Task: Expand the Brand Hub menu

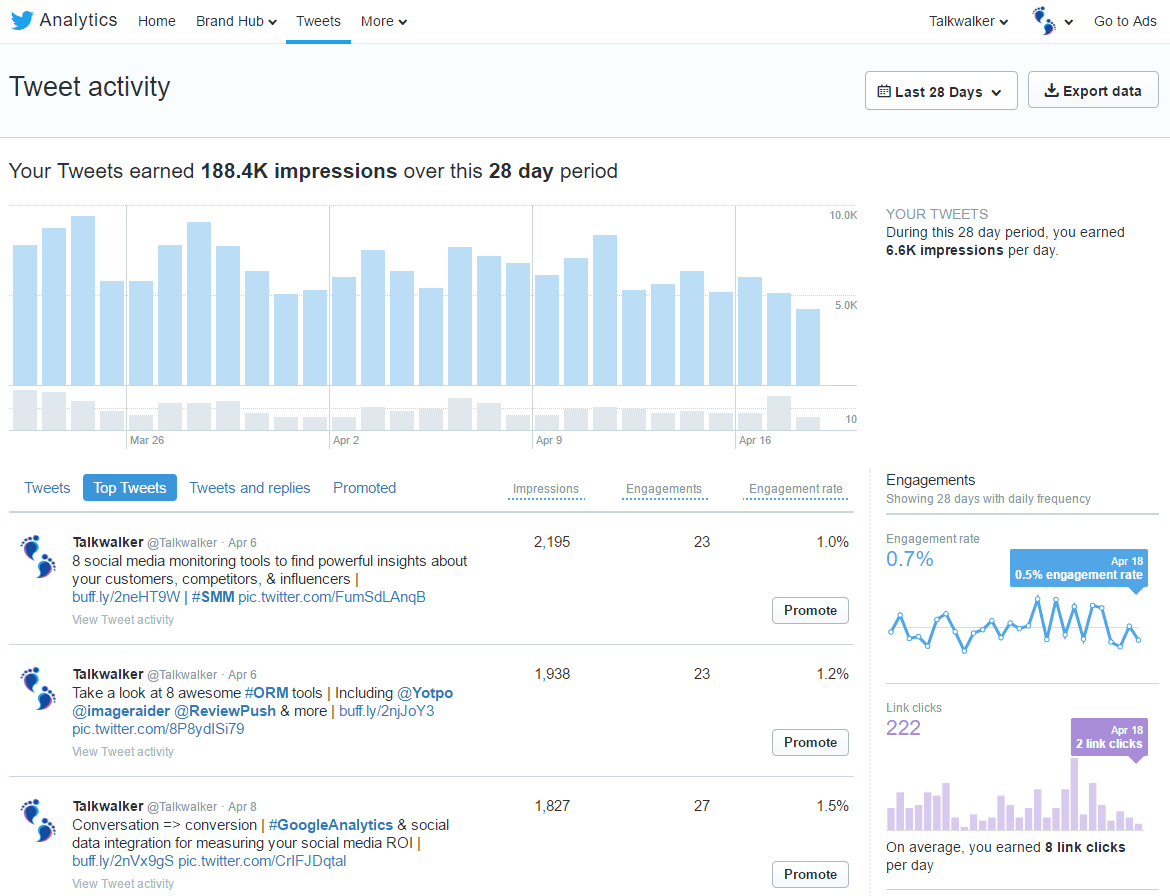Action: pos(236,20)
